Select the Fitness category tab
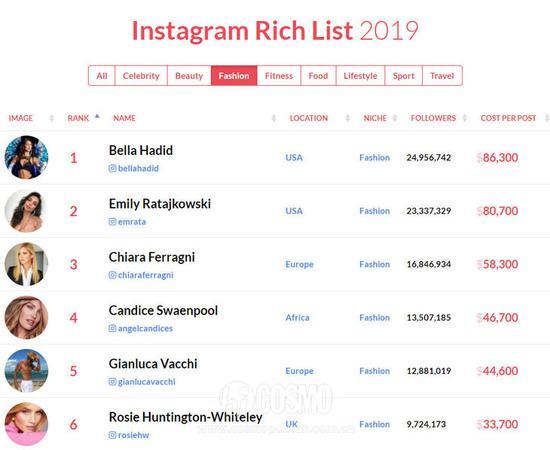Screen dimensions: 550x450 (x=279, y=75)
